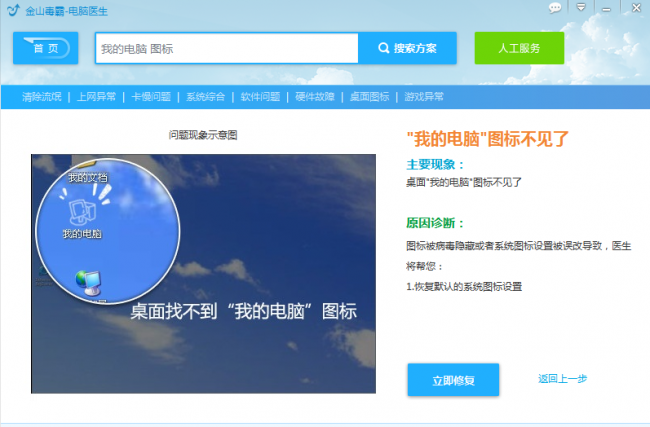Go to 首页 home button
The height and width of the screenshot is (427, 650).
pos(46,48)
